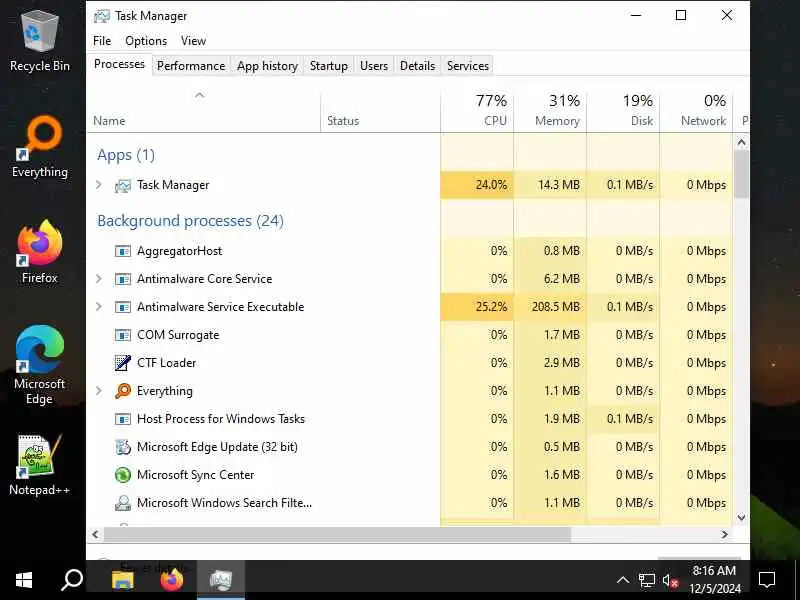The height and width of the screenshot is (600, 800).
Task: Select the Notepad++ desktop shortcut
Action: coord(40,465)
